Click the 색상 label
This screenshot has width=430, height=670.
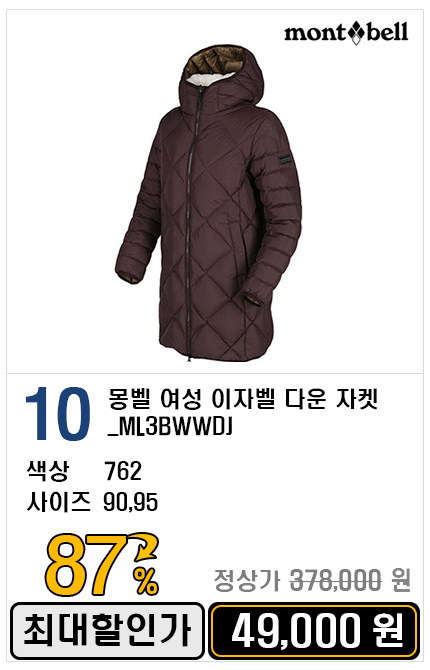point(47,471)
